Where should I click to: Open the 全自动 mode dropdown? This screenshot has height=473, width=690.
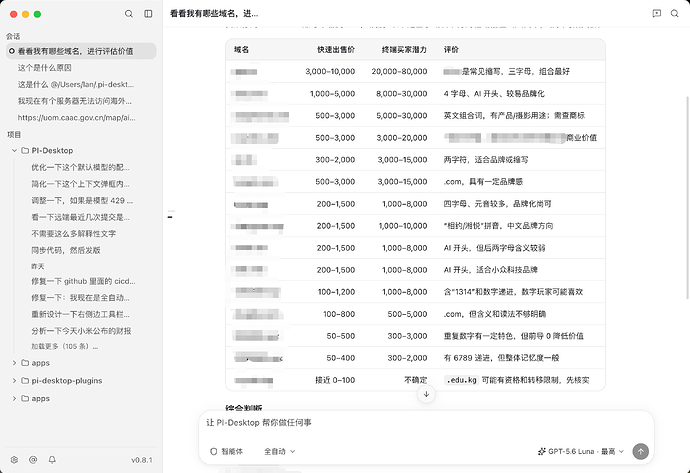tap(279, 451)
